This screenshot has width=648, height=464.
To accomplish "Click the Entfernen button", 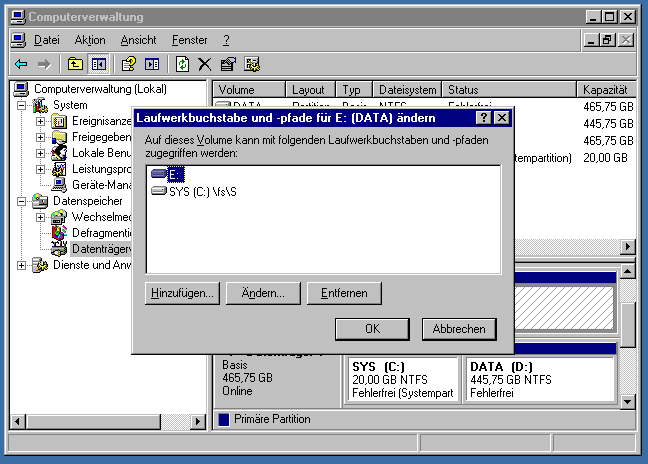I will [x=344, y=293].
